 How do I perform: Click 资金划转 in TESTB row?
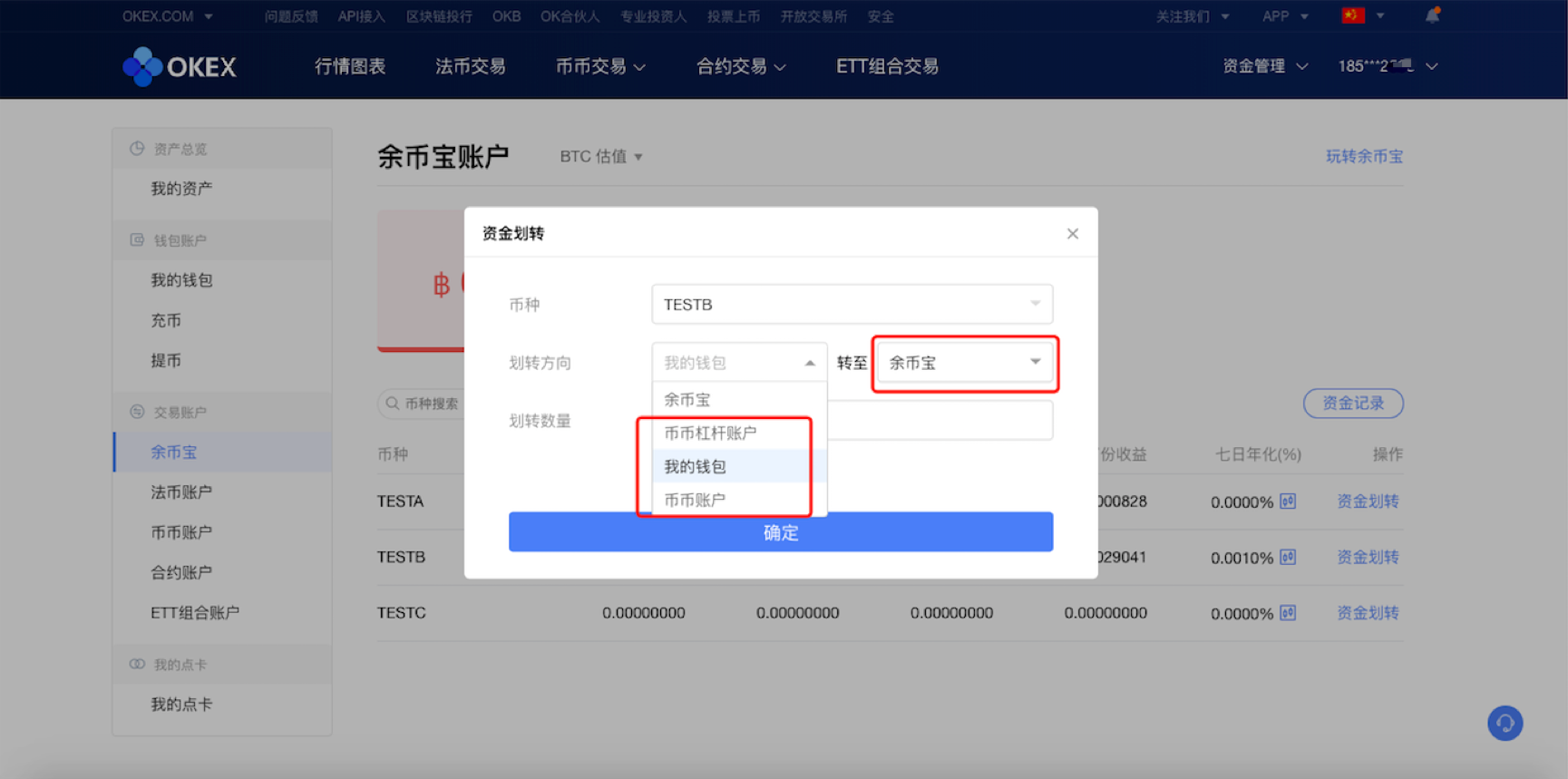pos(1368,557)
